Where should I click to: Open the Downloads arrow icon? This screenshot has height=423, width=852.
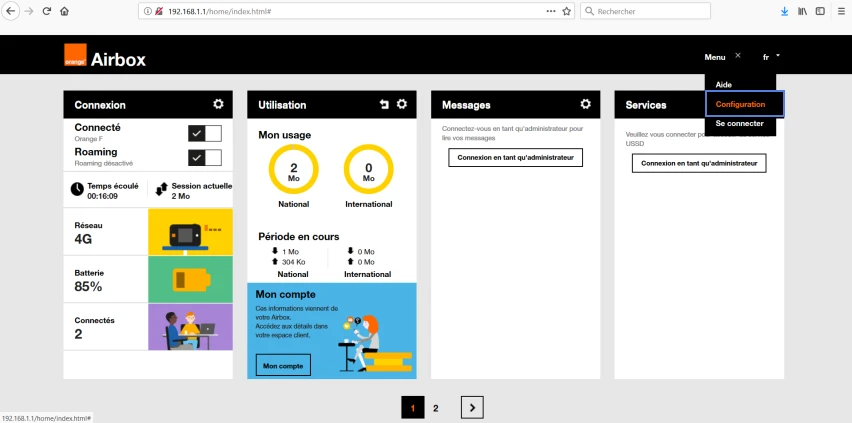point(784,11)
